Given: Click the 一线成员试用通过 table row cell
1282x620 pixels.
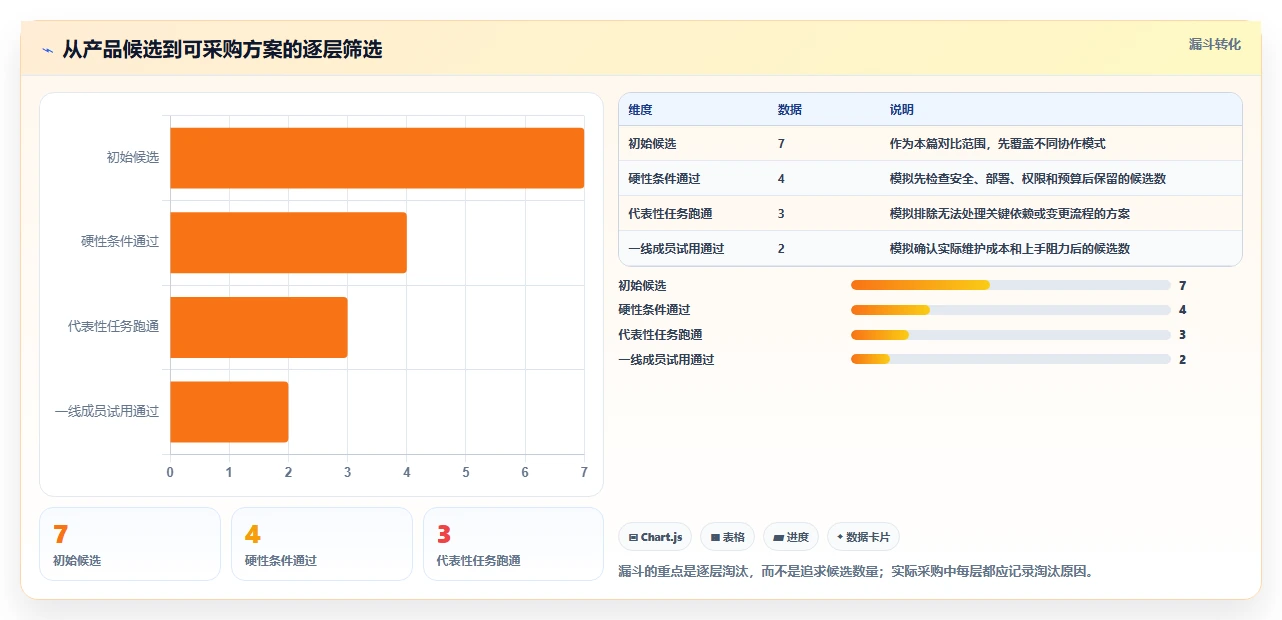Looking at the screenshot, I should 676,249.
